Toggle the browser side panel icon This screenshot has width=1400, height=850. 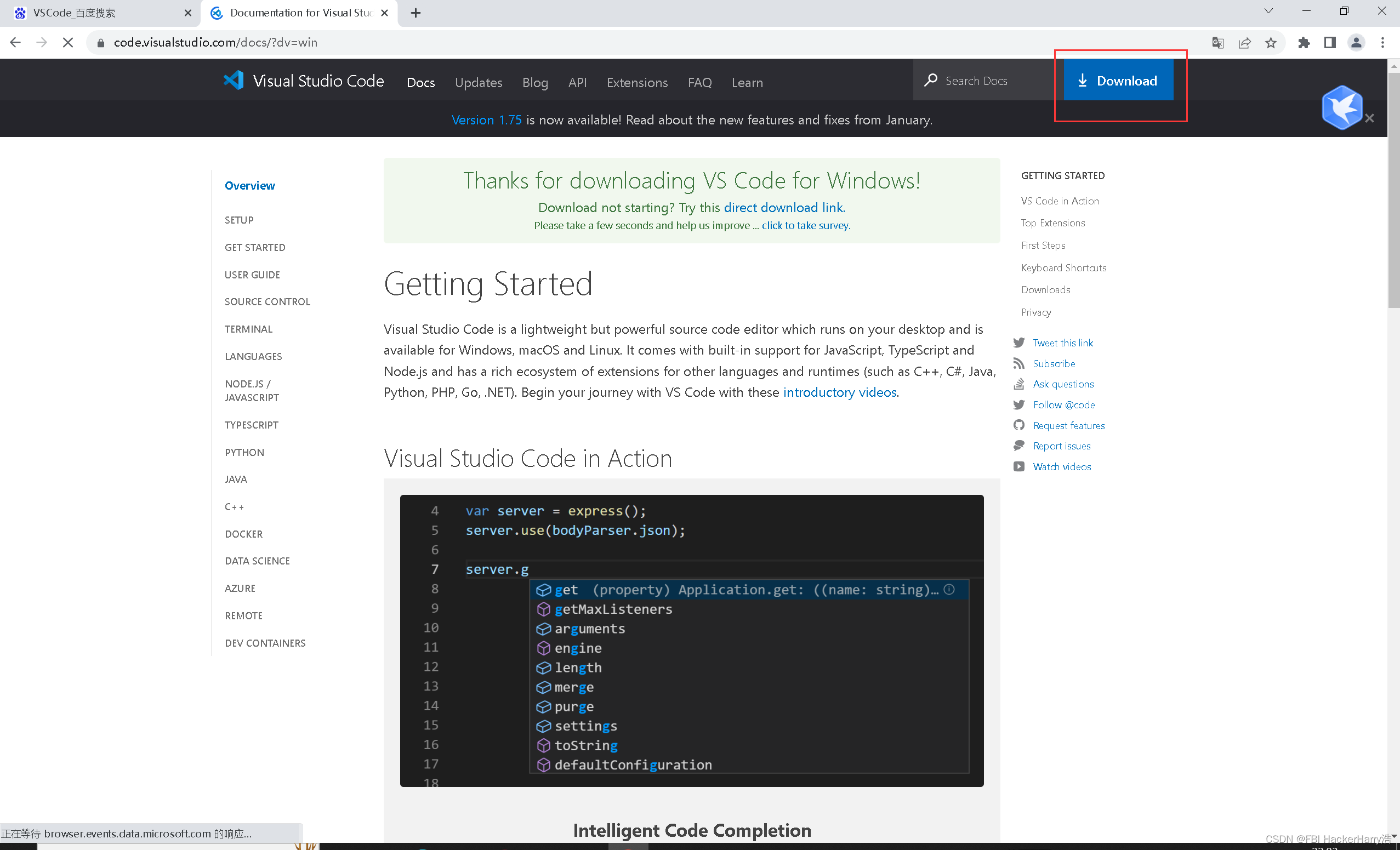point(1330,43)
